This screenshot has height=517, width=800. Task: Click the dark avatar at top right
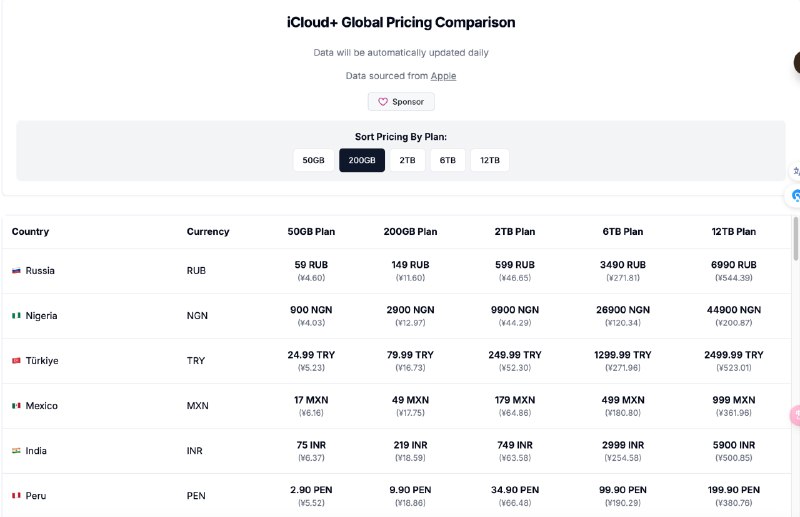[795, 62]
